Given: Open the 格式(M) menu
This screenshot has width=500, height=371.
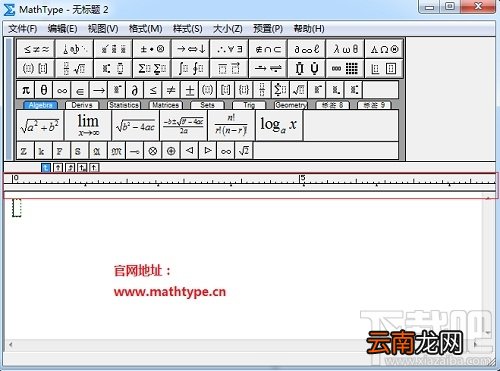Looking at the screenshot, I should pyautogui.click(x=145, y=29).
